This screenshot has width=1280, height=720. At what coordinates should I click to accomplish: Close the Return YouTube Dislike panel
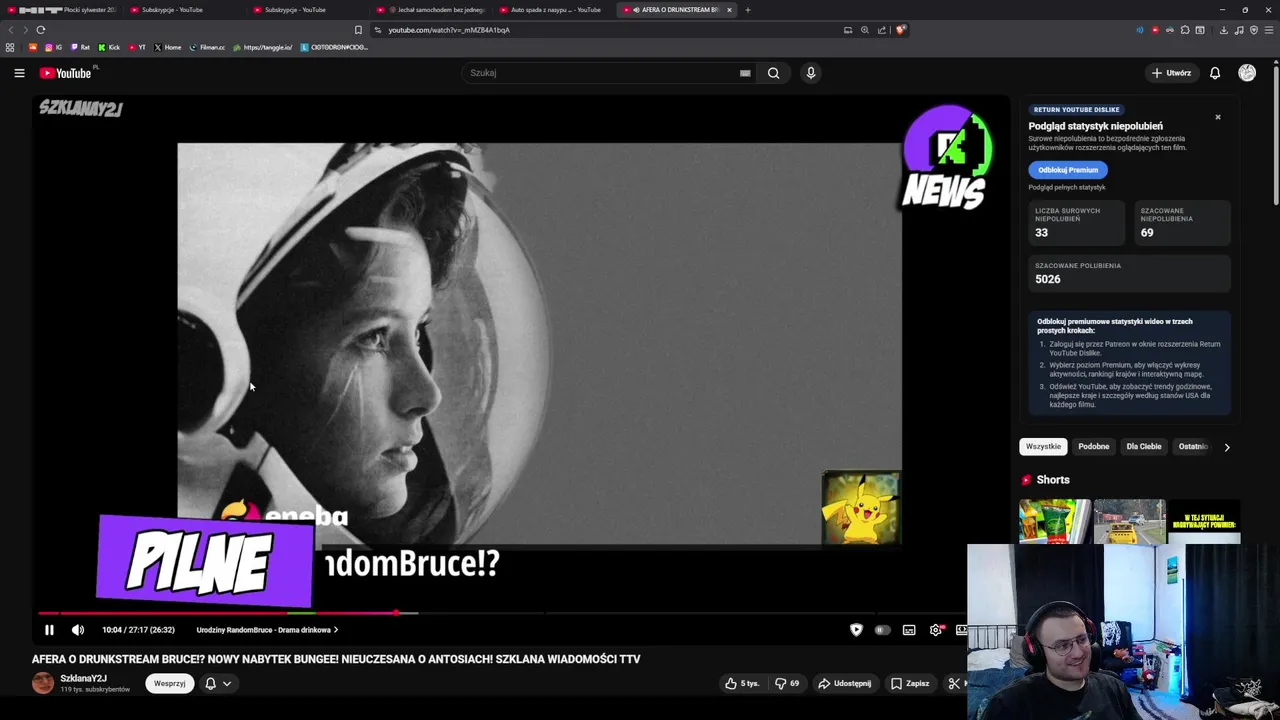[x=1218, y=117]
